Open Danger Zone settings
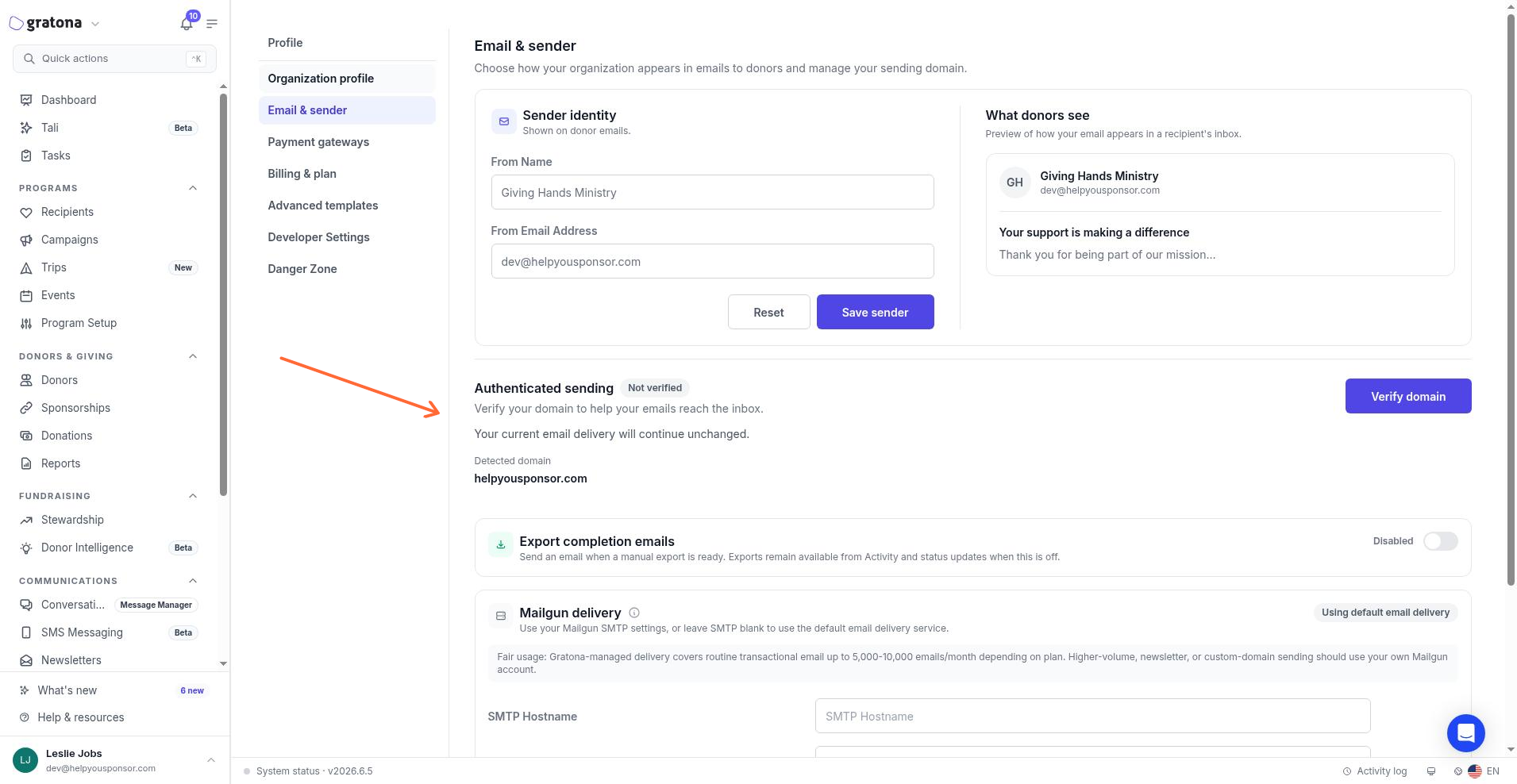 pyautogui.click(x=347, y=269)
